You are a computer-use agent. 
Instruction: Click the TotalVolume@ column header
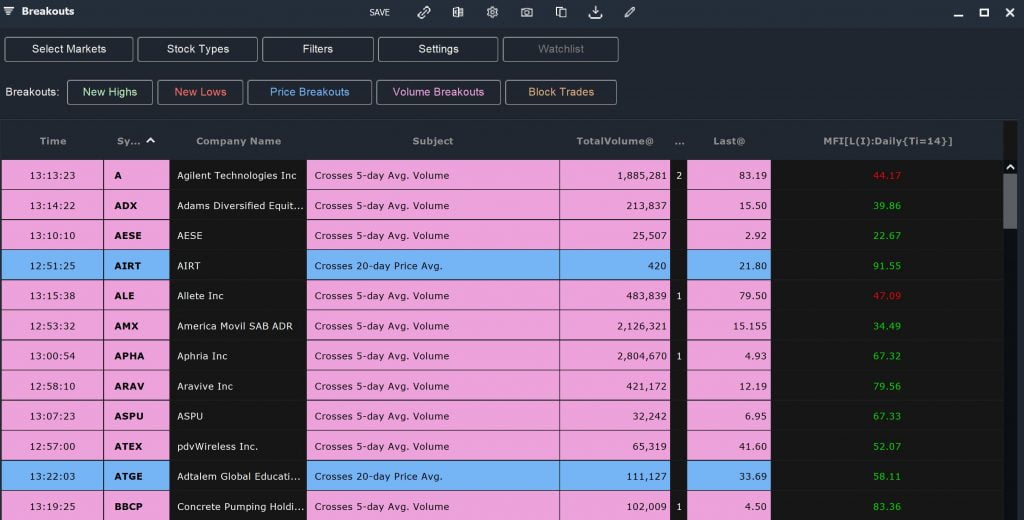(x=614, y=141)
